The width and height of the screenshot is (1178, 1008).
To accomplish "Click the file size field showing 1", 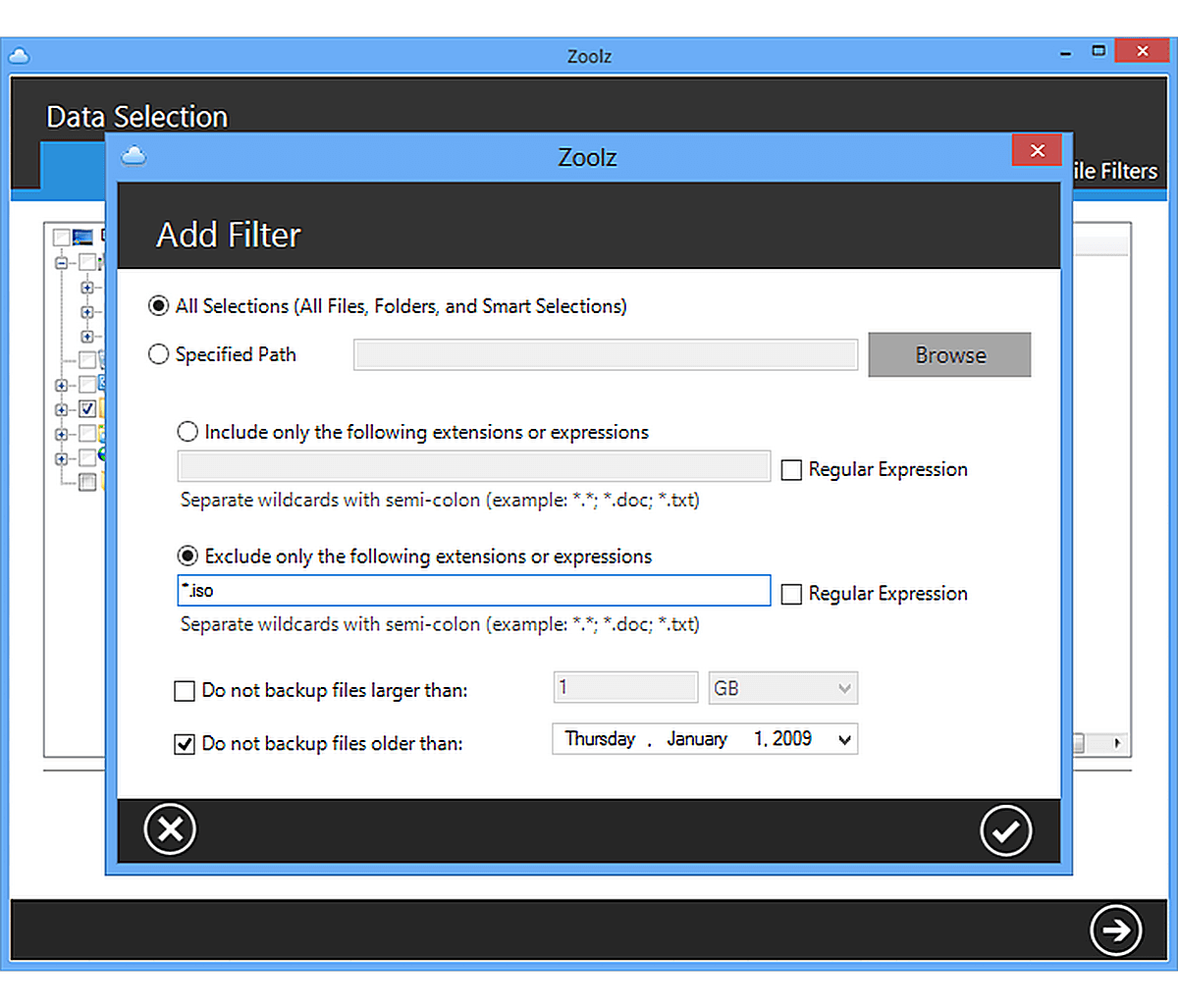I will (625, 687).
